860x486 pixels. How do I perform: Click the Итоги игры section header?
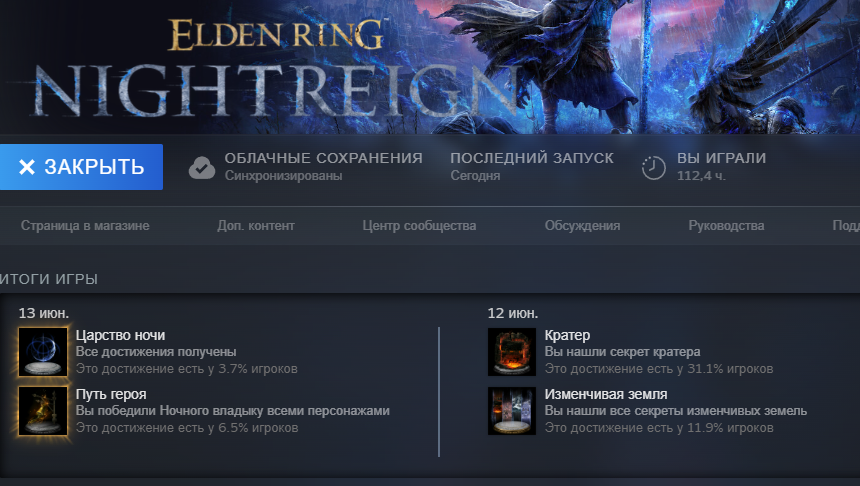click(48, 279)
